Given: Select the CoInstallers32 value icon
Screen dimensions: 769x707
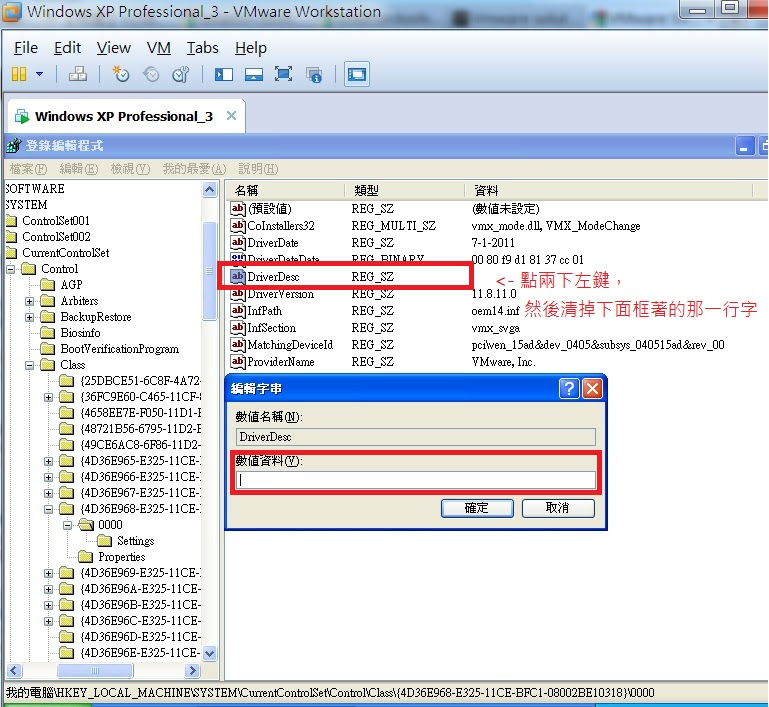Looking at the screenshot, I should coord(237,226).
